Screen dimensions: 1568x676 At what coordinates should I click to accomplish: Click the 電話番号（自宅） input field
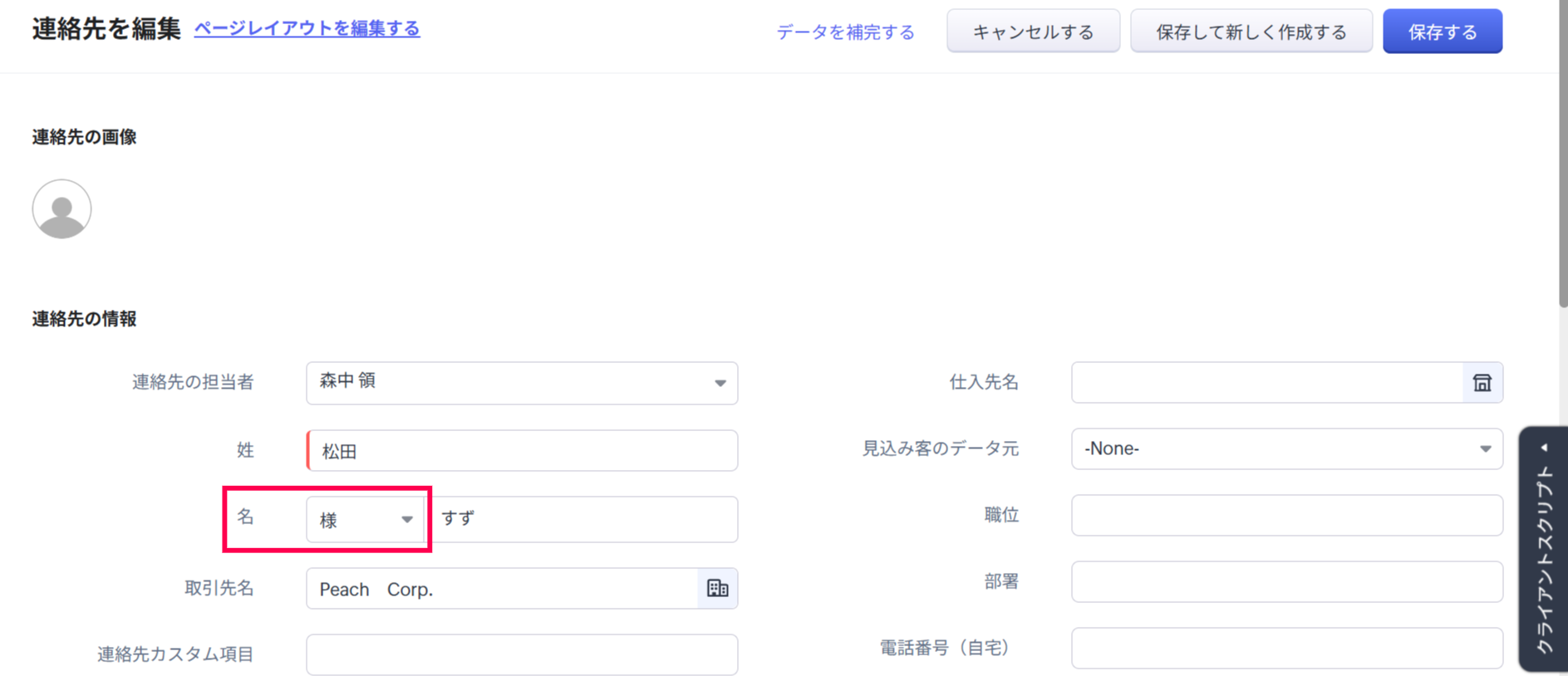[x=1285, y=648]
